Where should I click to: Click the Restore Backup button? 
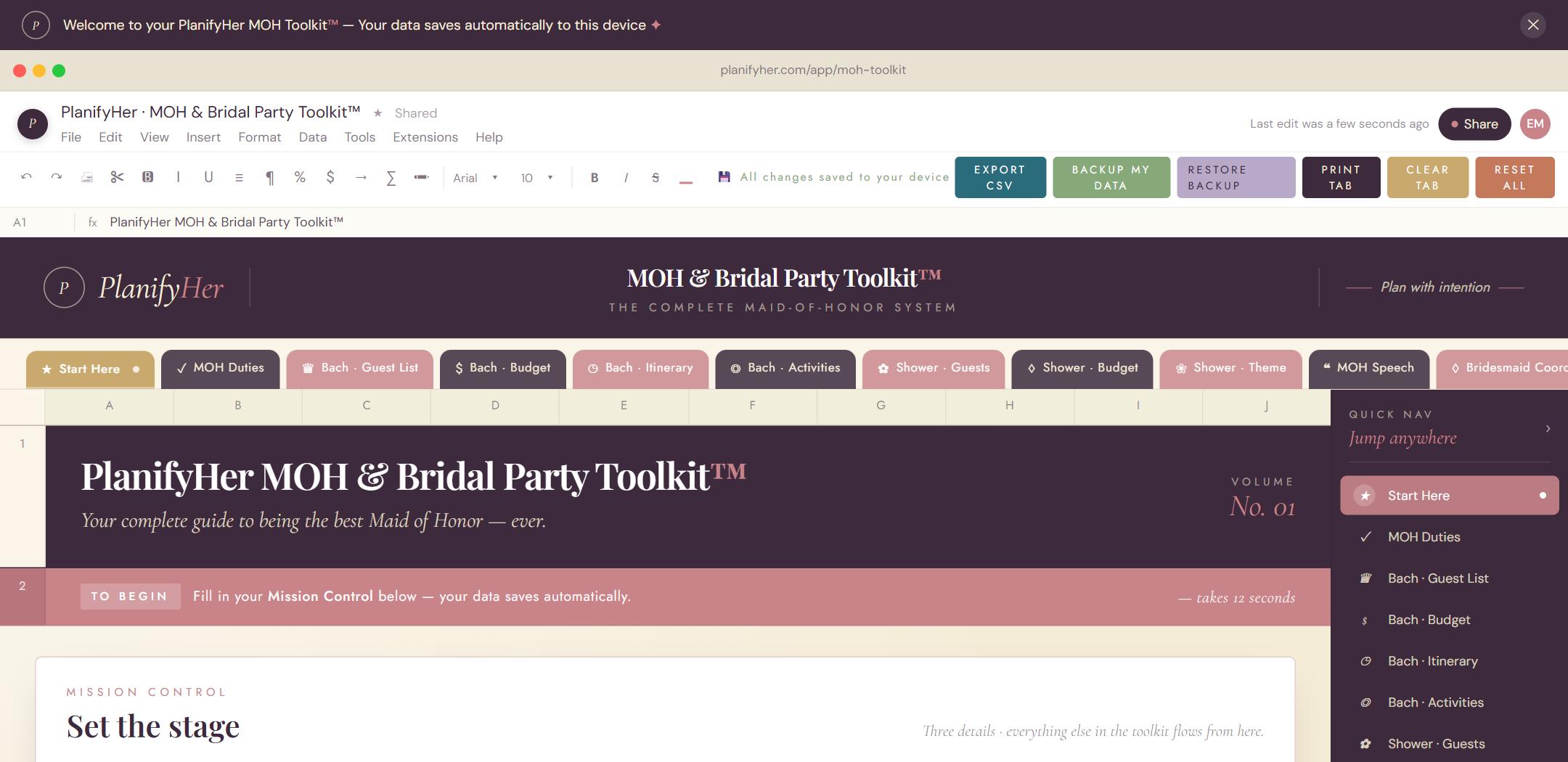(1236, 177)
